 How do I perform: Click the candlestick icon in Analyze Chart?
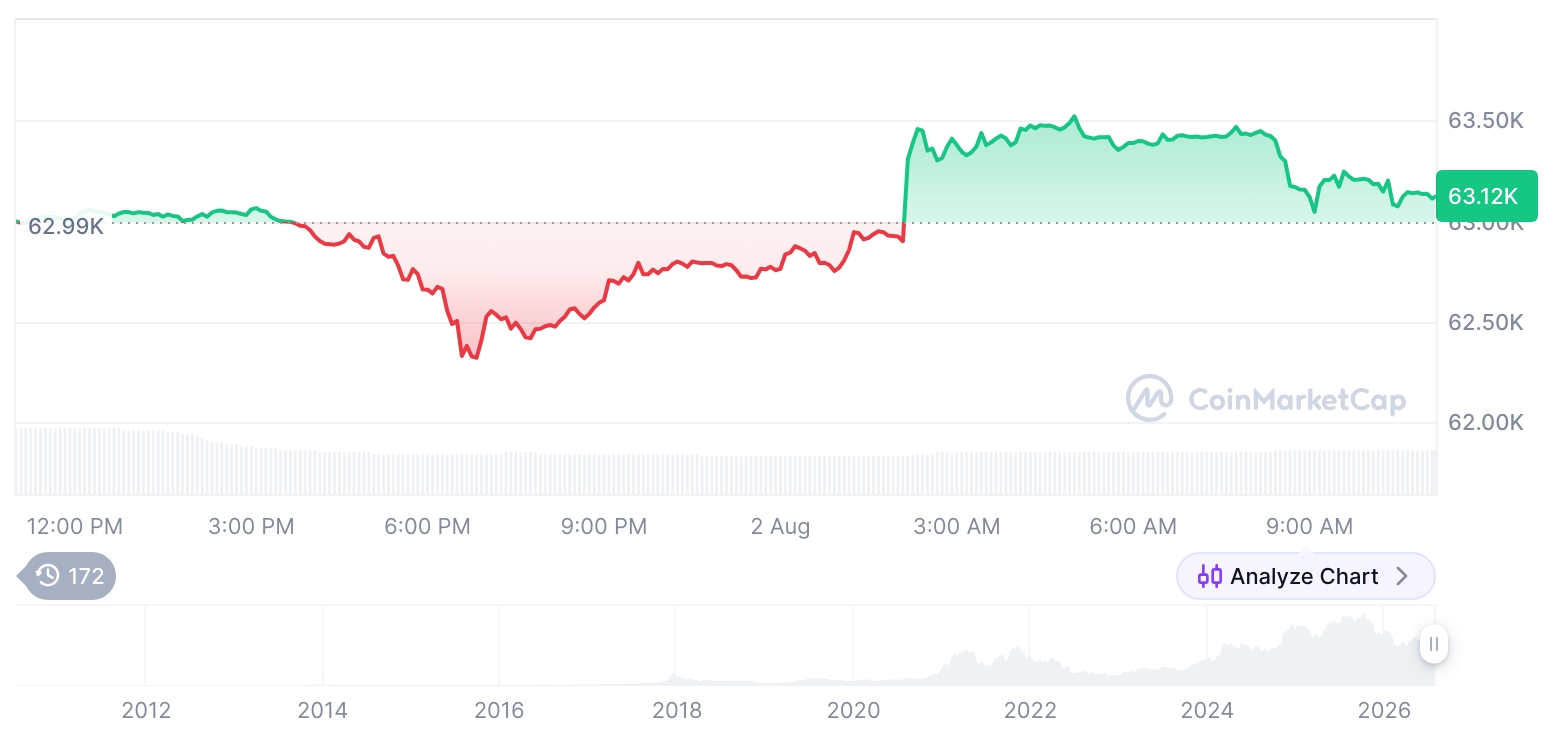point(1210,576)
